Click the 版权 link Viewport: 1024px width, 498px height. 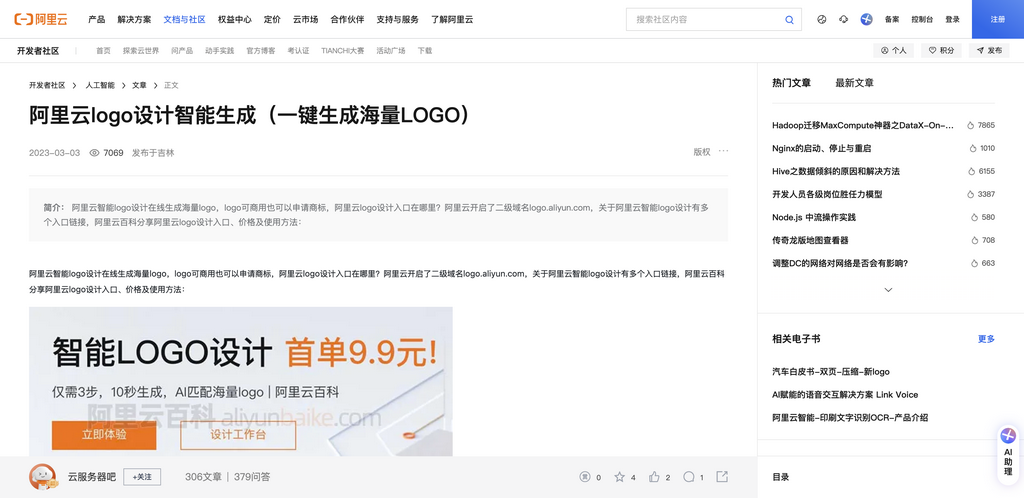pyautogui.click(x=702, y=152)
